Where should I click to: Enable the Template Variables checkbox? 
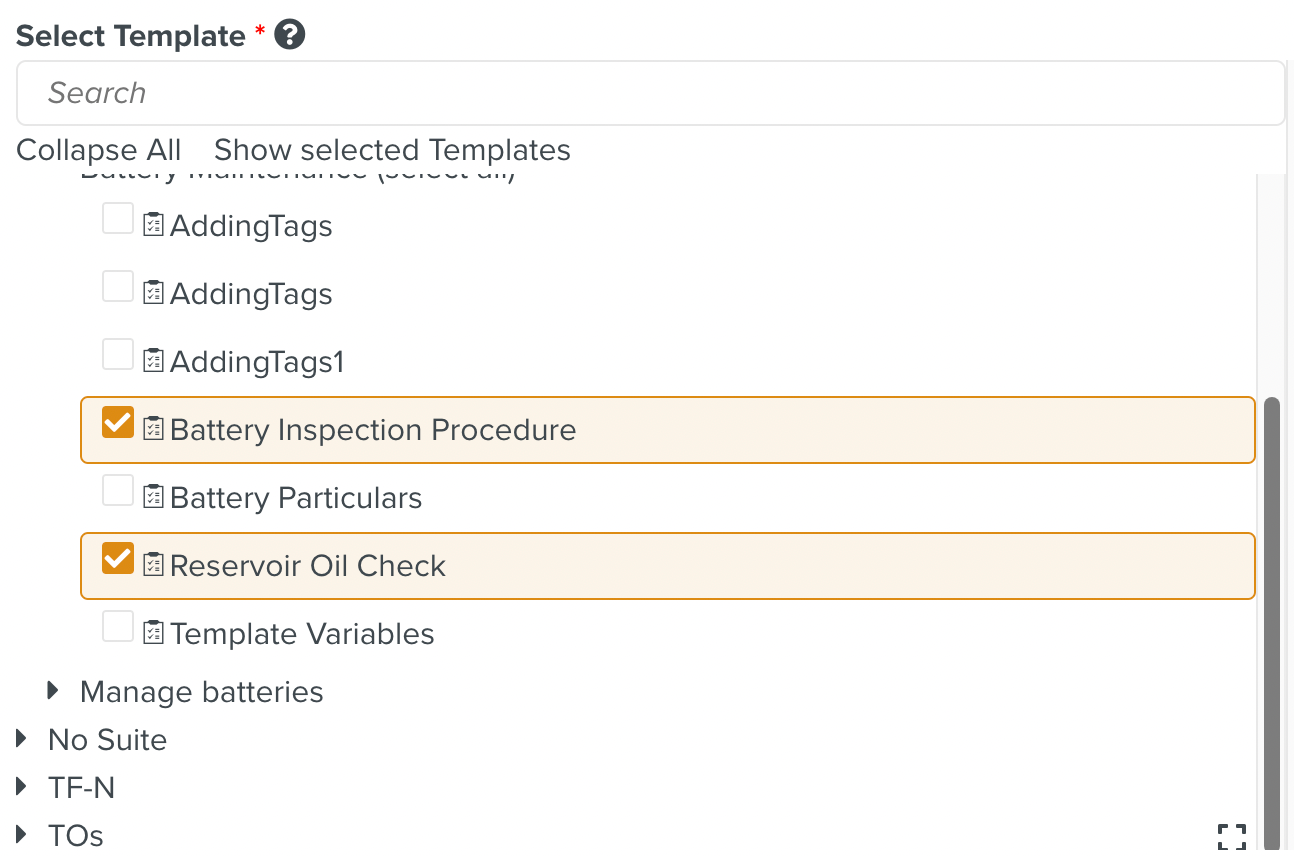click(117, 626)
